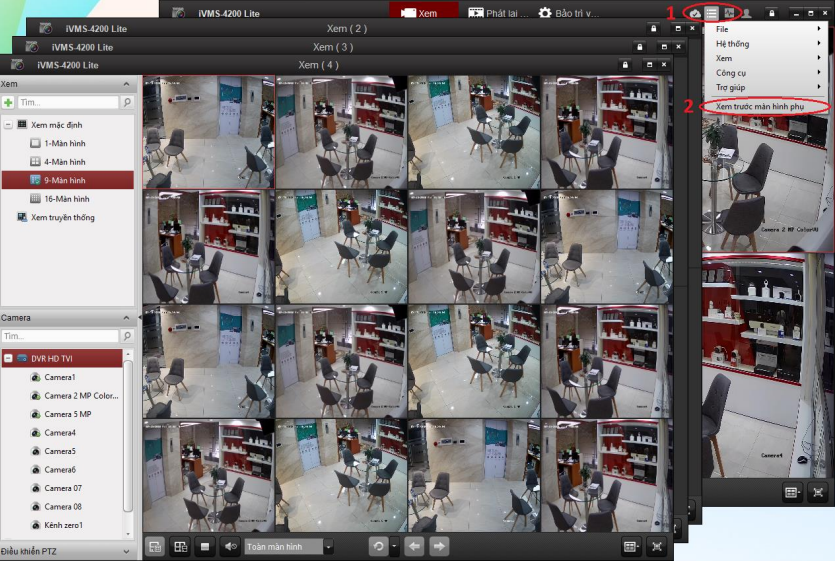
Task: Select the first camera tile in grid
Action: coord(209,132)
